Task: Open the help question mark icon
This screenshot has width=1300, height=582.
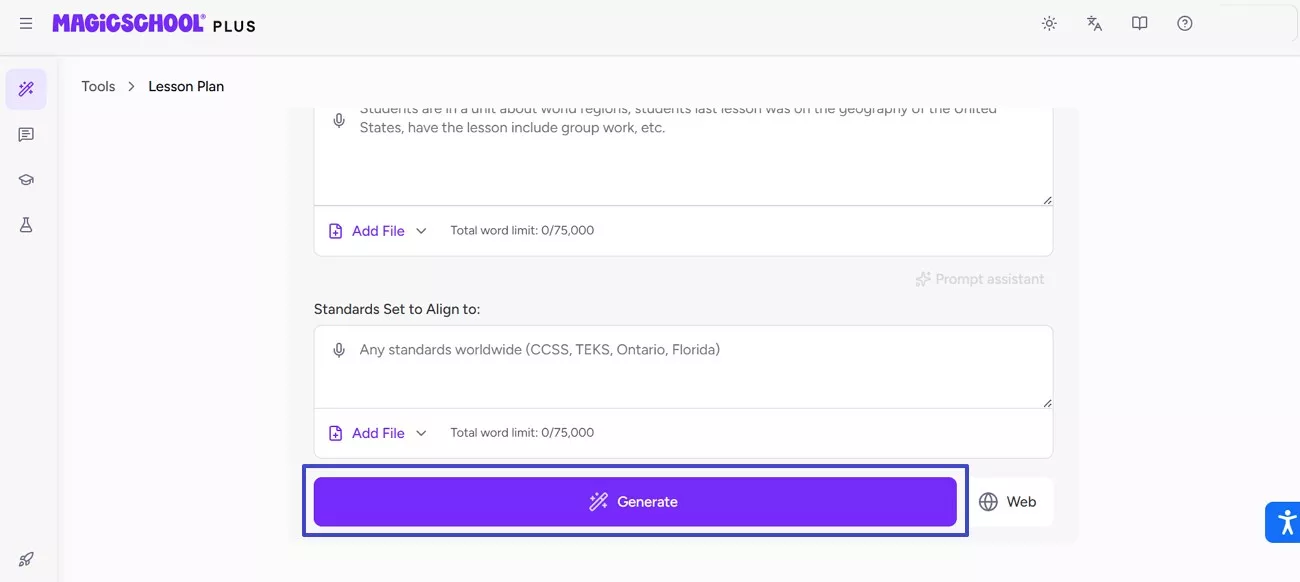Action: point(1185,23)
